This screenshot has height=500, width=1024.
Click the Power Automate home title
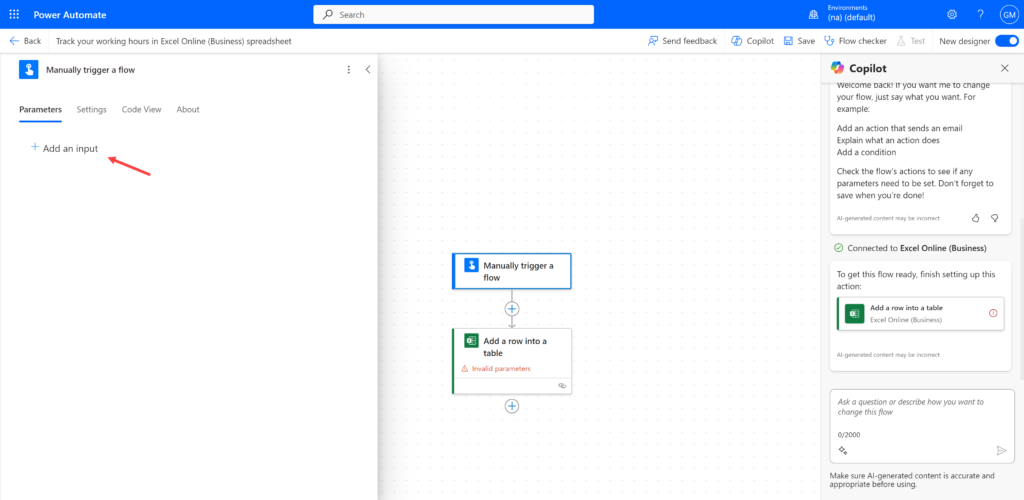pyautogui.click(x=70, y=14)
